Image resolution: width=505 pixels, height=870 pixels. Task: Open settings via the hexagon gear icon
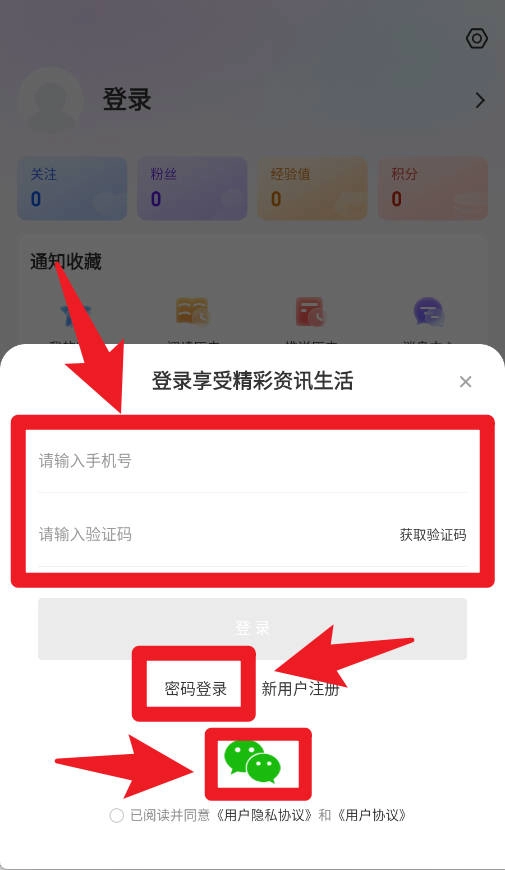pyautogui.click(x=477, y=39)
